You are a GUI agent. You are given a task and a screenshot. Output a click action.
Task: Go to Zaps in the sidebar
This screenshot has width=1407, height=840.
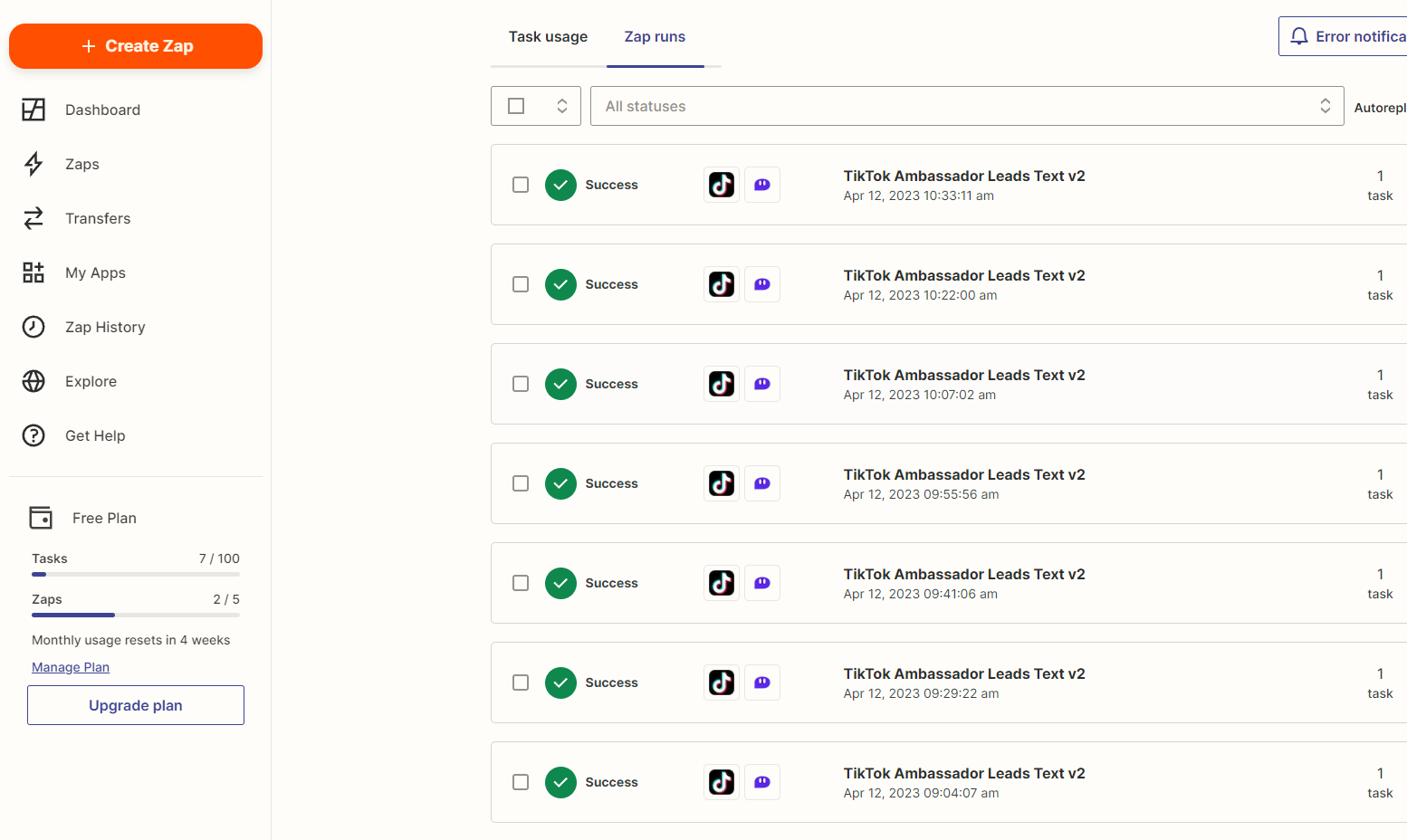pos(82,164)
